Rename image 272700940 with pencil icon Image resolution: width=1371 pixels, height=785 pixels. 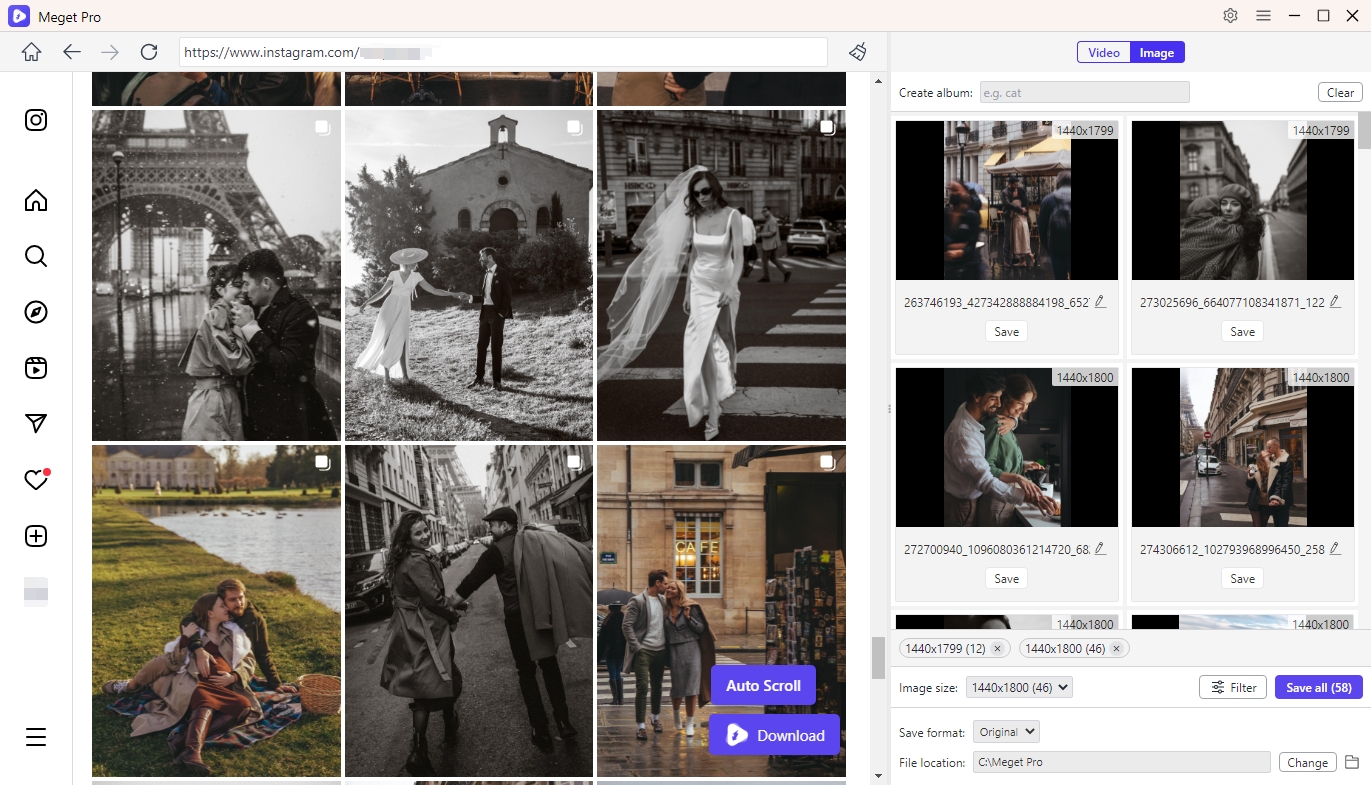tap(1100, 548)
